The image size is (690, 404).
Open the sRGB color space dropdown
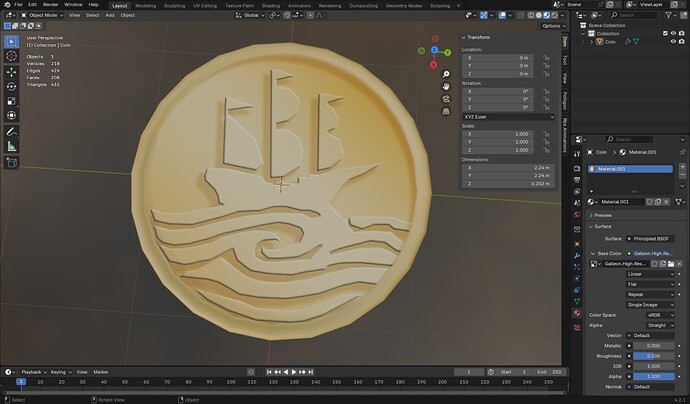[660, 315]
